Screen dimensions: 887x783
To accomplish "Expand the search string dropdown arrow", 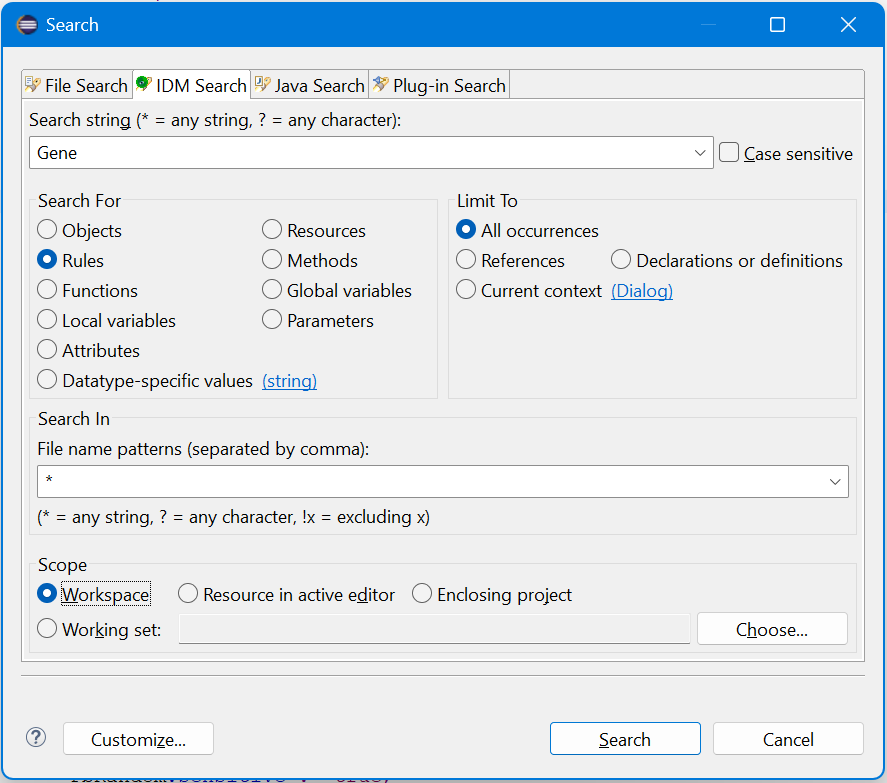I will (700, 153).
